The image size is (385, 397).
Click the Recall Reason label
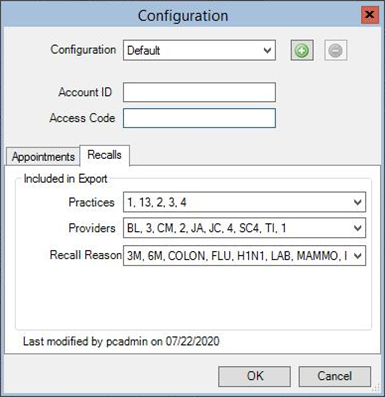(86, 255)
